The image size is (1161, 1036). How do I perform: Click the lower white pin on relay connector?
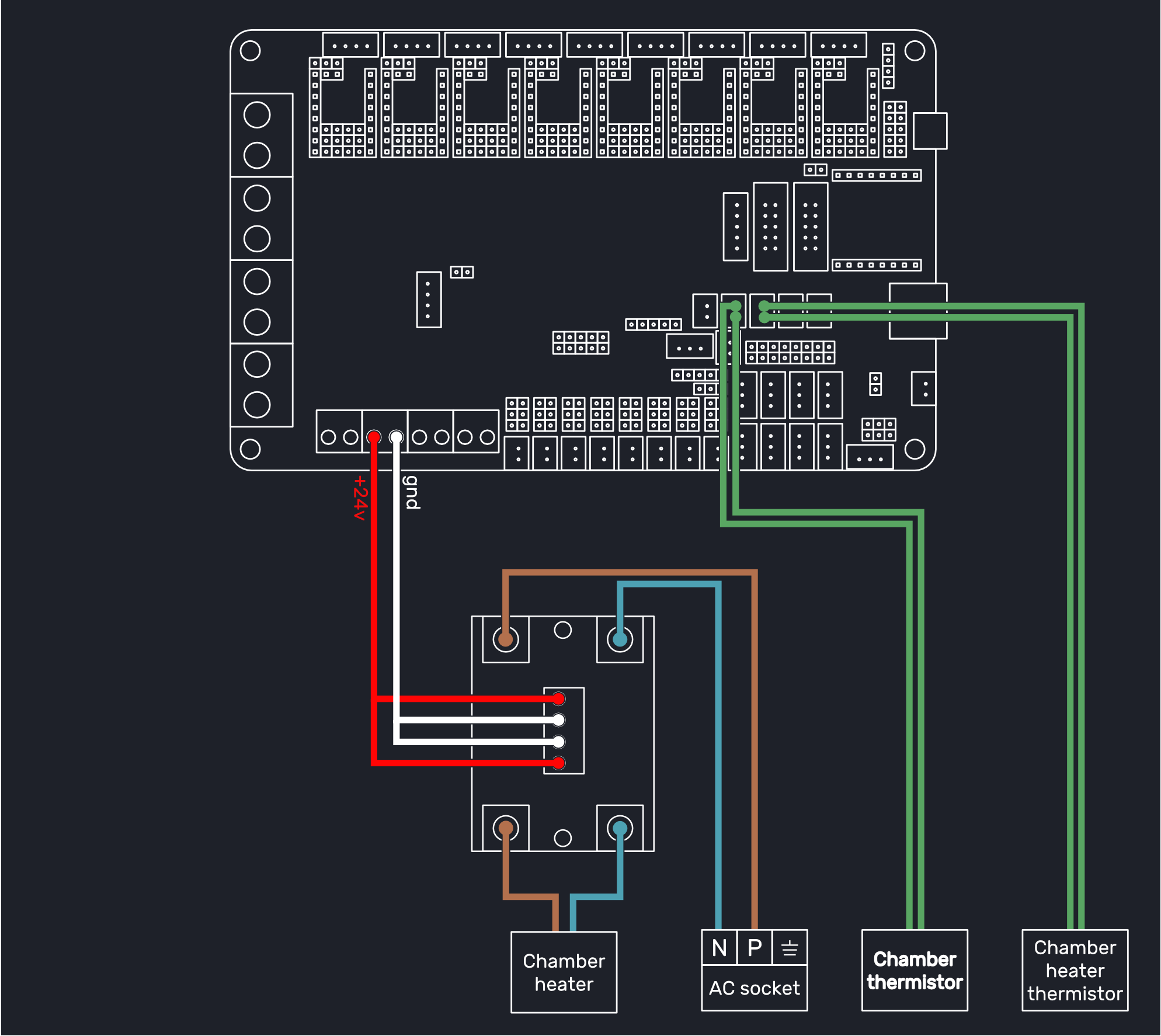[x=559, y=742]
